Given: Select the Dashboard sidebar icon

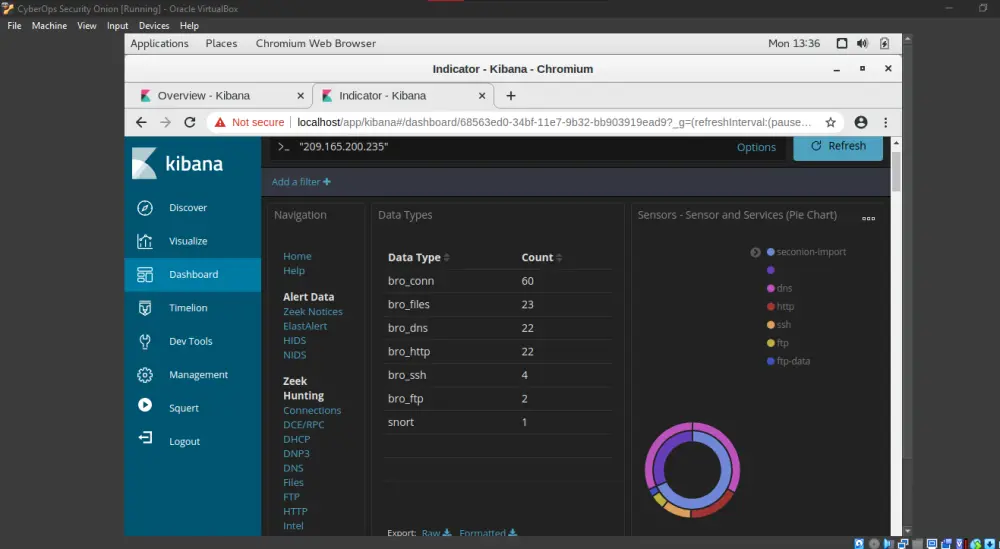Looking at the screenshot, I should point(145,275).
